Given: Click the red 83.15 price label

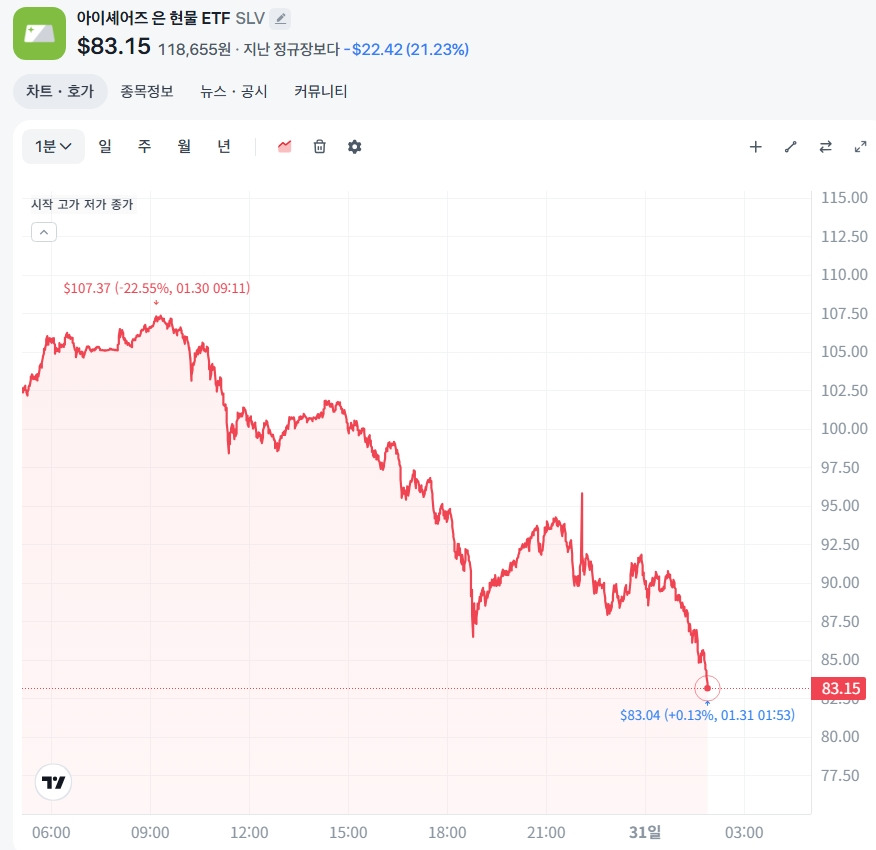Looking at the screenshot, I should [840, 688].
